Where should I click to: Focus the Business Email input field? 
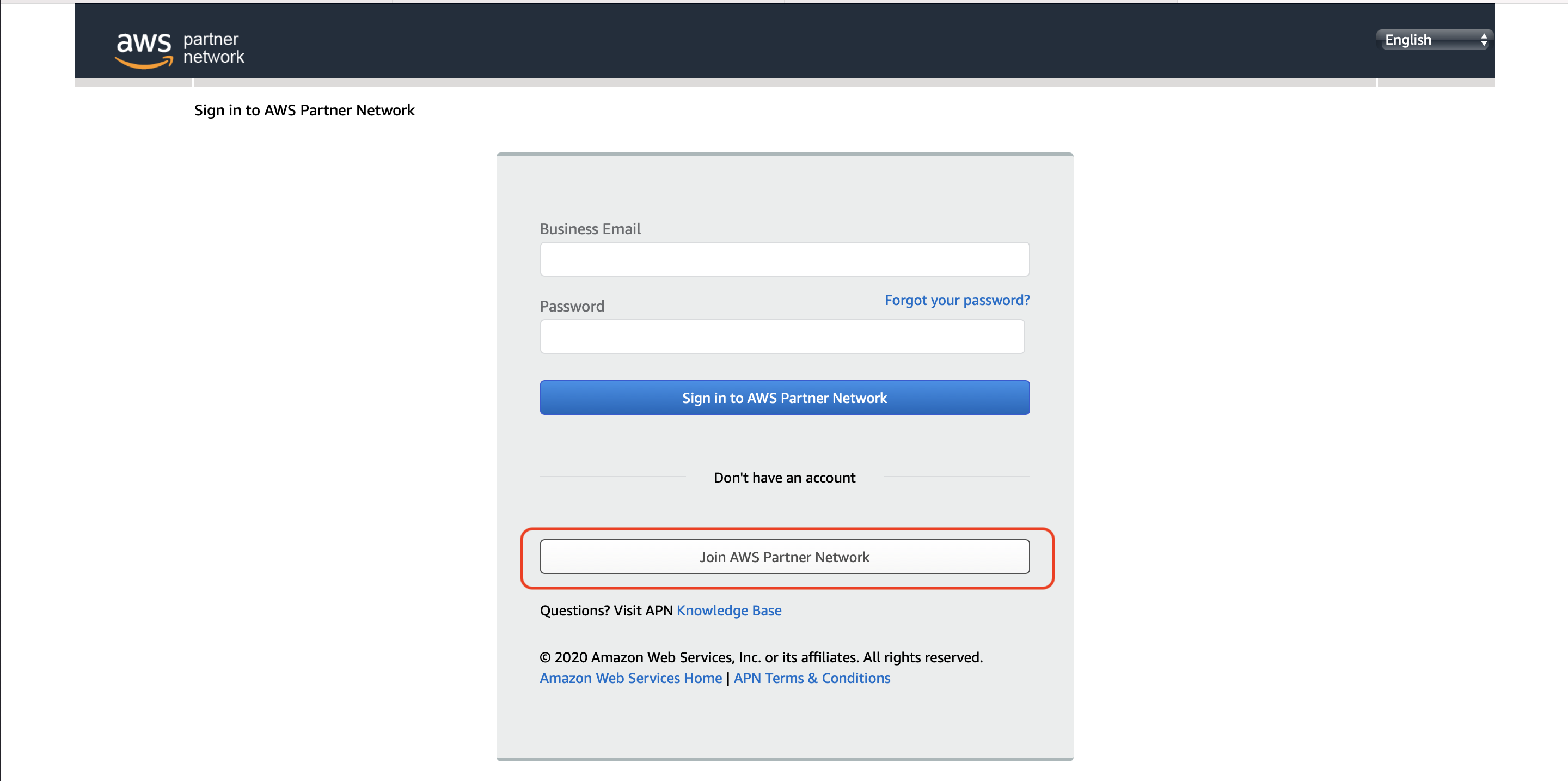click(x=784, y=259)
